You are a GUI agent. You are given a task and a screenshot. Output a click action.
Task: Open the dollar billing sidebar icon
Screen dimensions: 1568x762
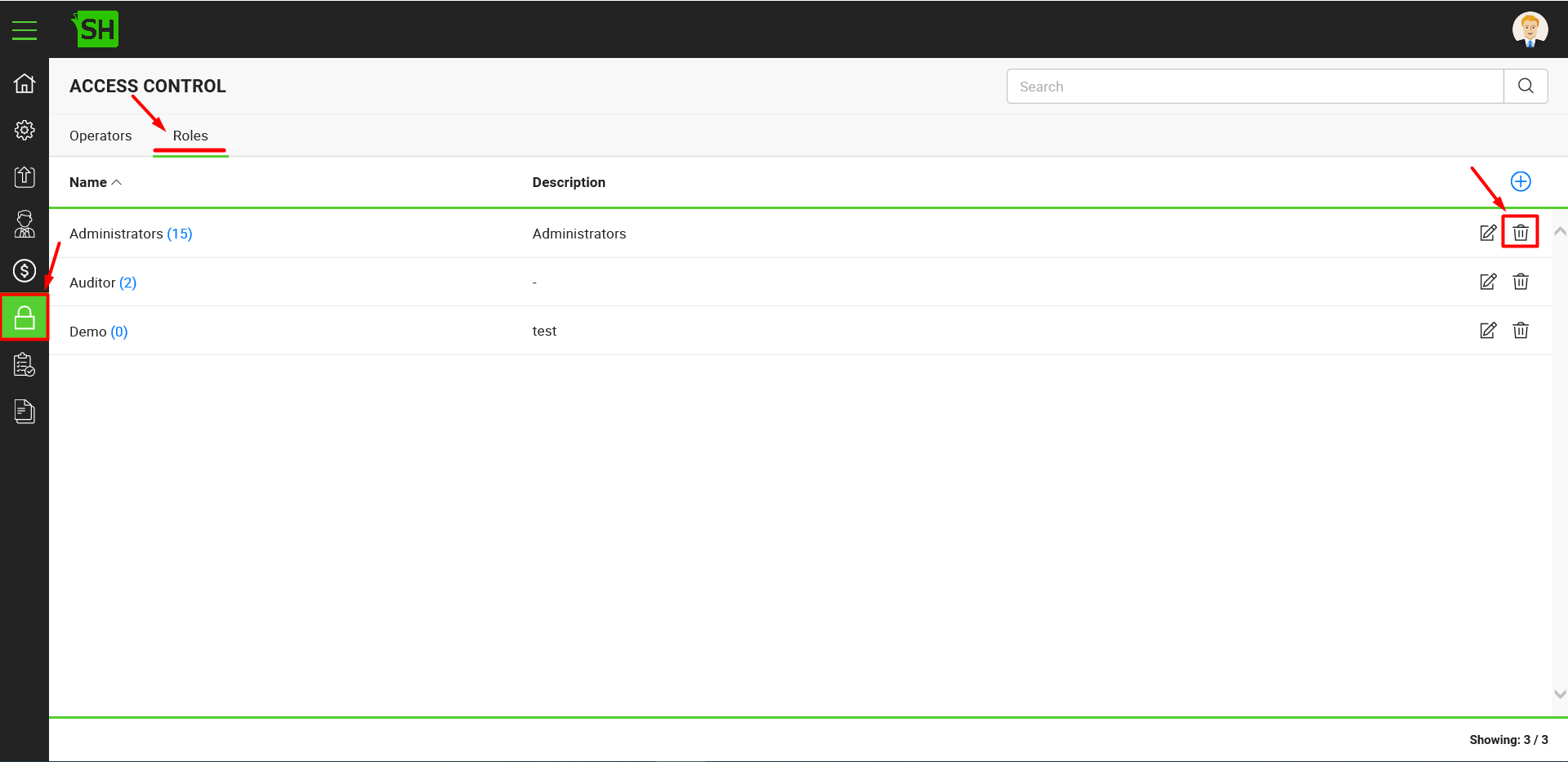coord(25,270)
